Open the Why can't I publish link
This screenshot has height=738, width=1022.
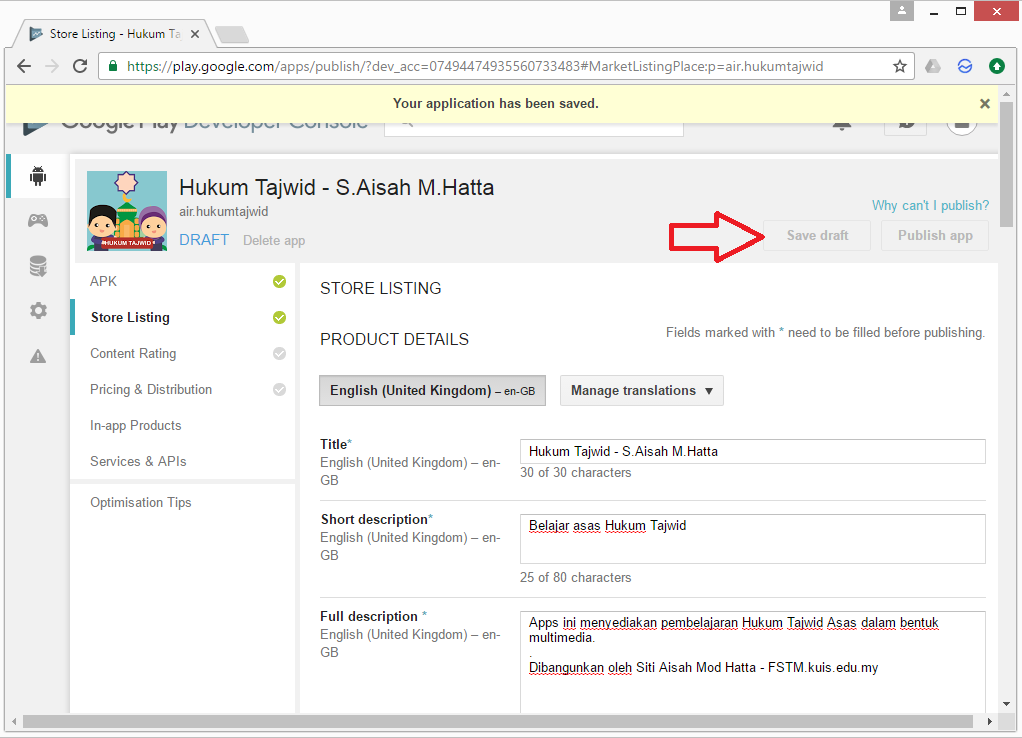tap(930, 205)
